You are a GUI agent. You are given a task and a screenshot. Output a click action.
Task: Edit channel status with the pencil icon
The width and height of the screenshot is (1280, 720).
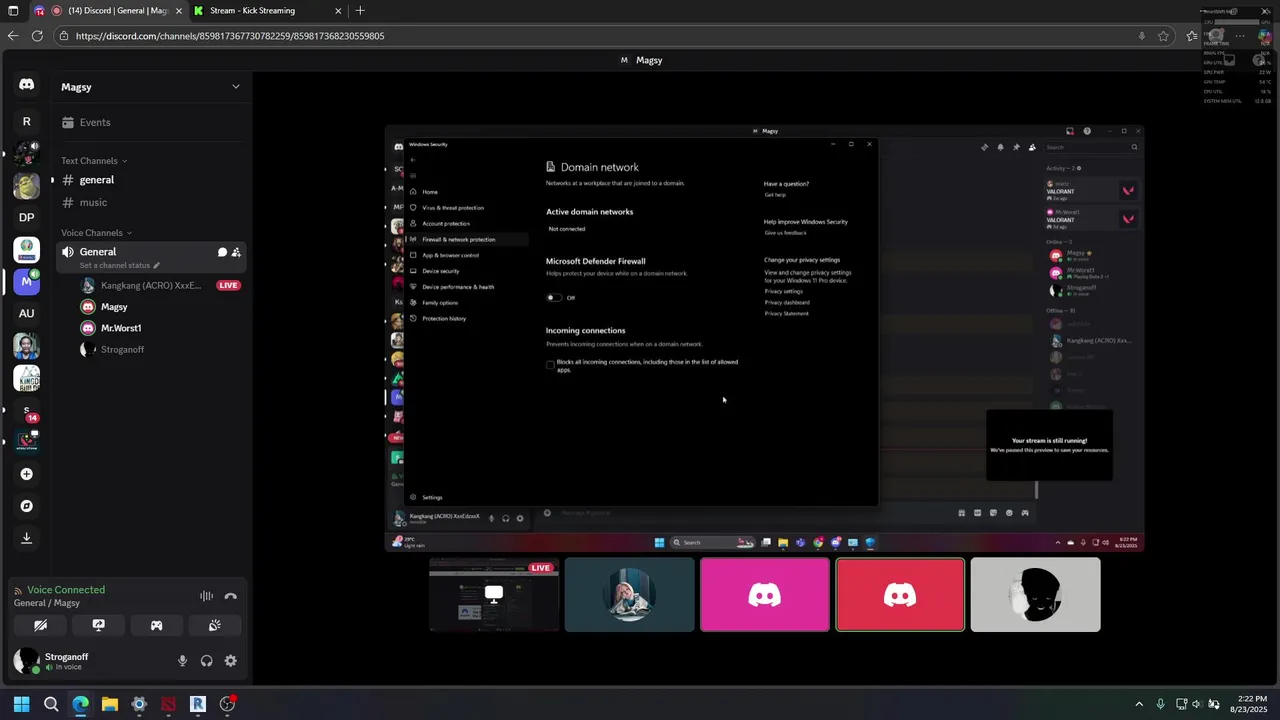pos(156,266)
